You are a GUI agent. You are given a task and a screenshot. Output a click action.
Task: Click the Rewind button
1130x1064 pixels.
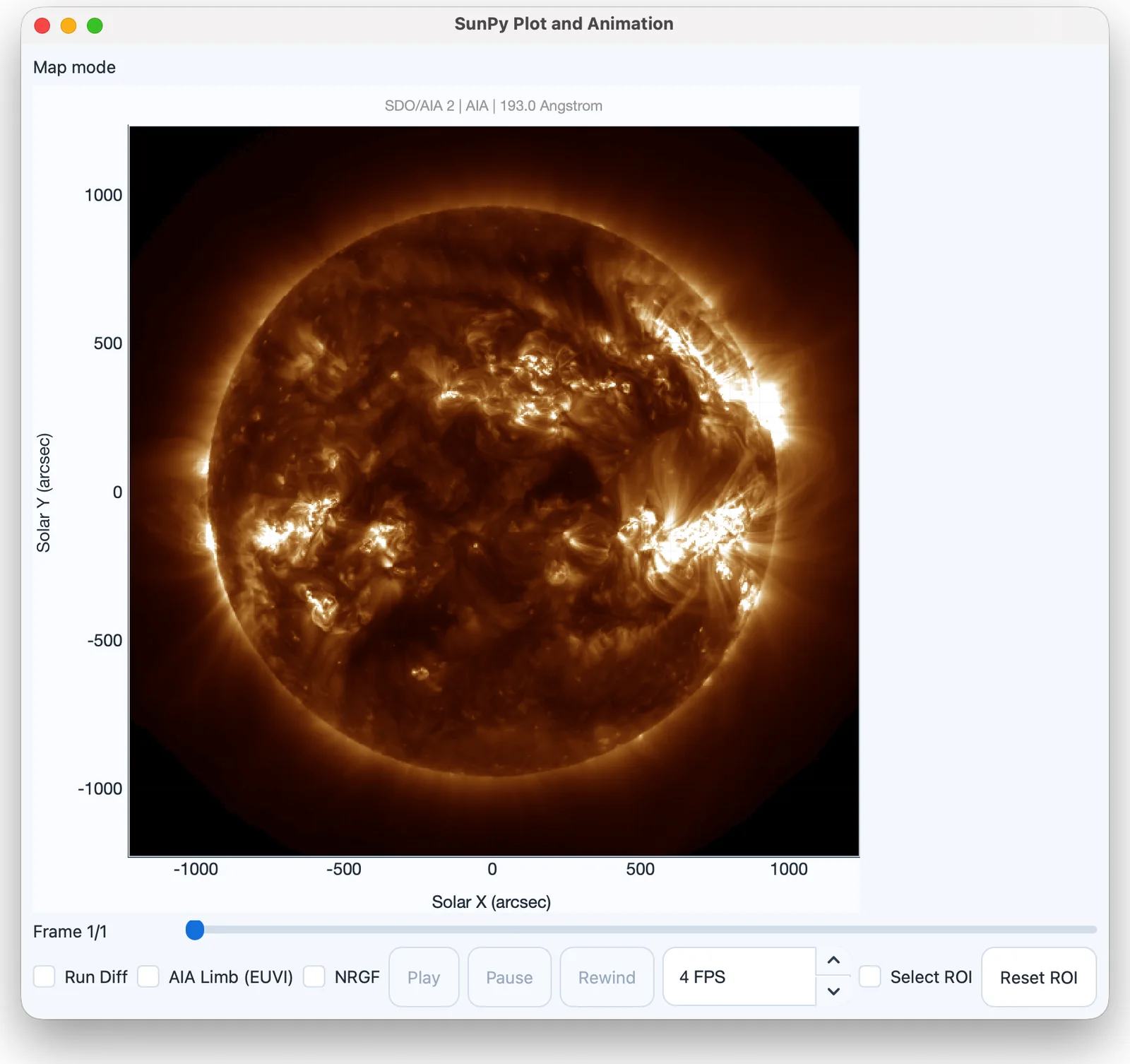tap(607, 977)
